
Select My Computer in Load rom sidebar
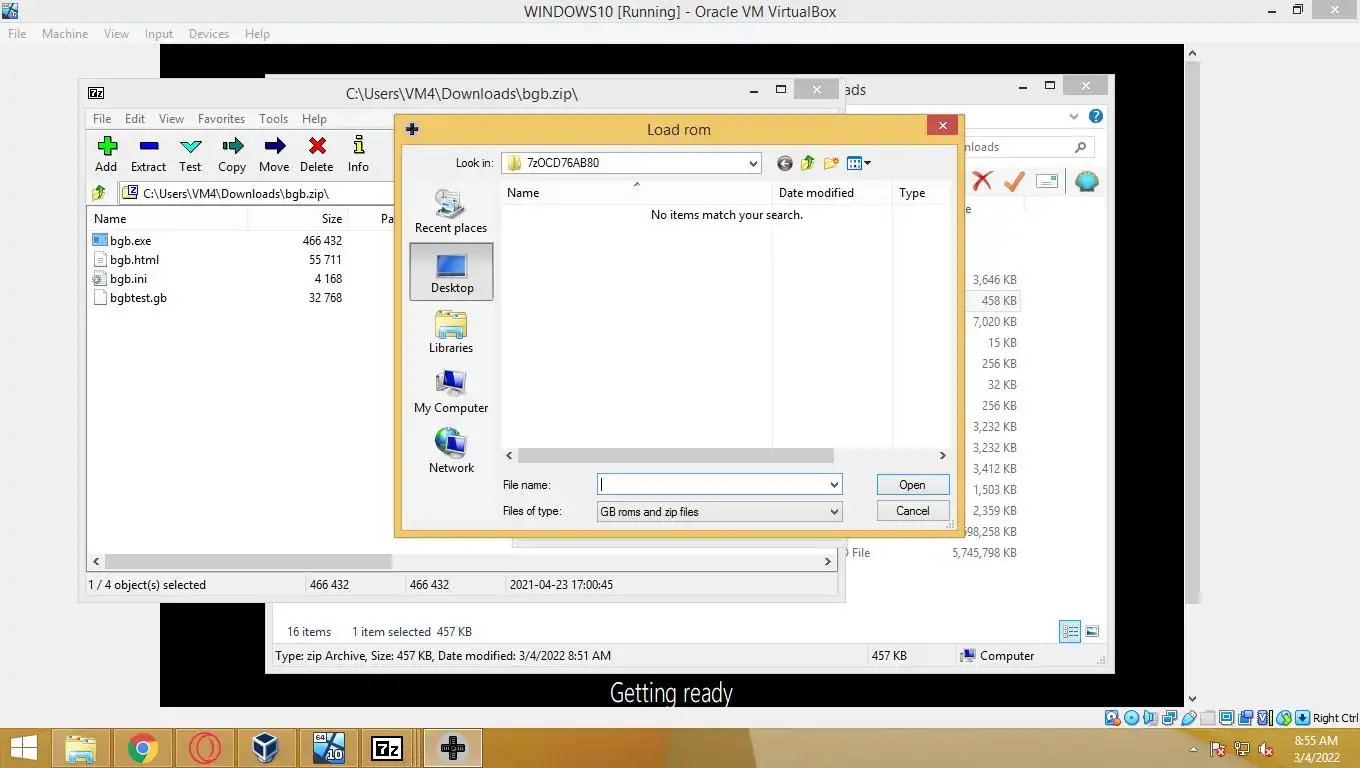click(451, 391)
